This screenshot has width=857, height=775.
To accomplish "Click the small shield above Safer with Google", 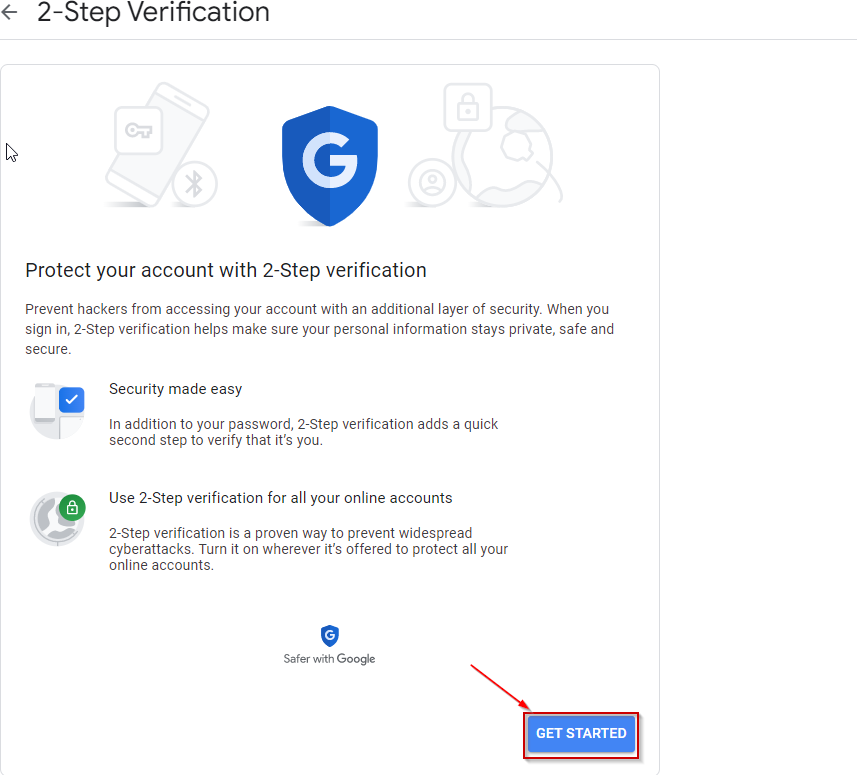I will (x=329, y=636).
